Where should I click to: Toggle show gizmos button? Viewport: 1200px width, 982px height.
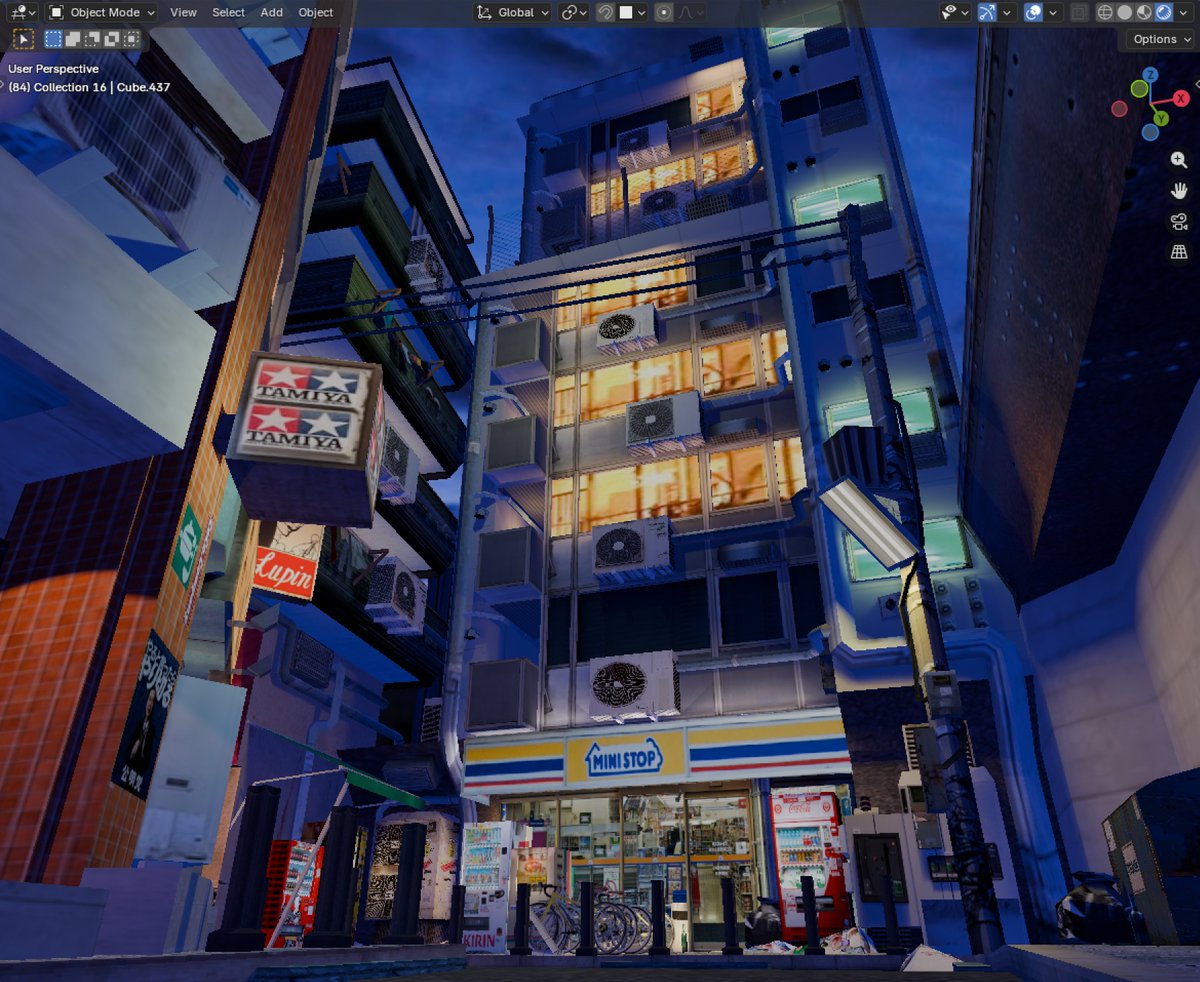(987, 12)
